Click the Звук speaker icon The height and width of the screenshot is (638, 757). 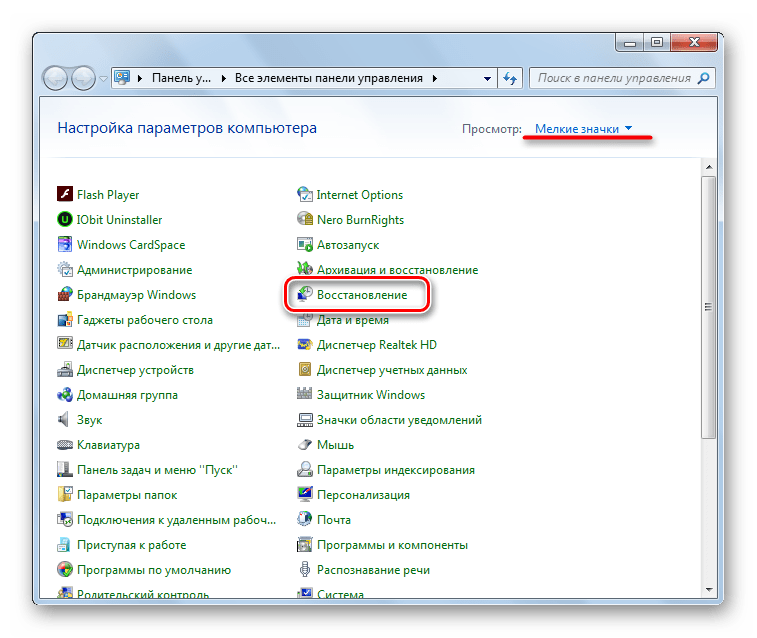pos(64,419)
